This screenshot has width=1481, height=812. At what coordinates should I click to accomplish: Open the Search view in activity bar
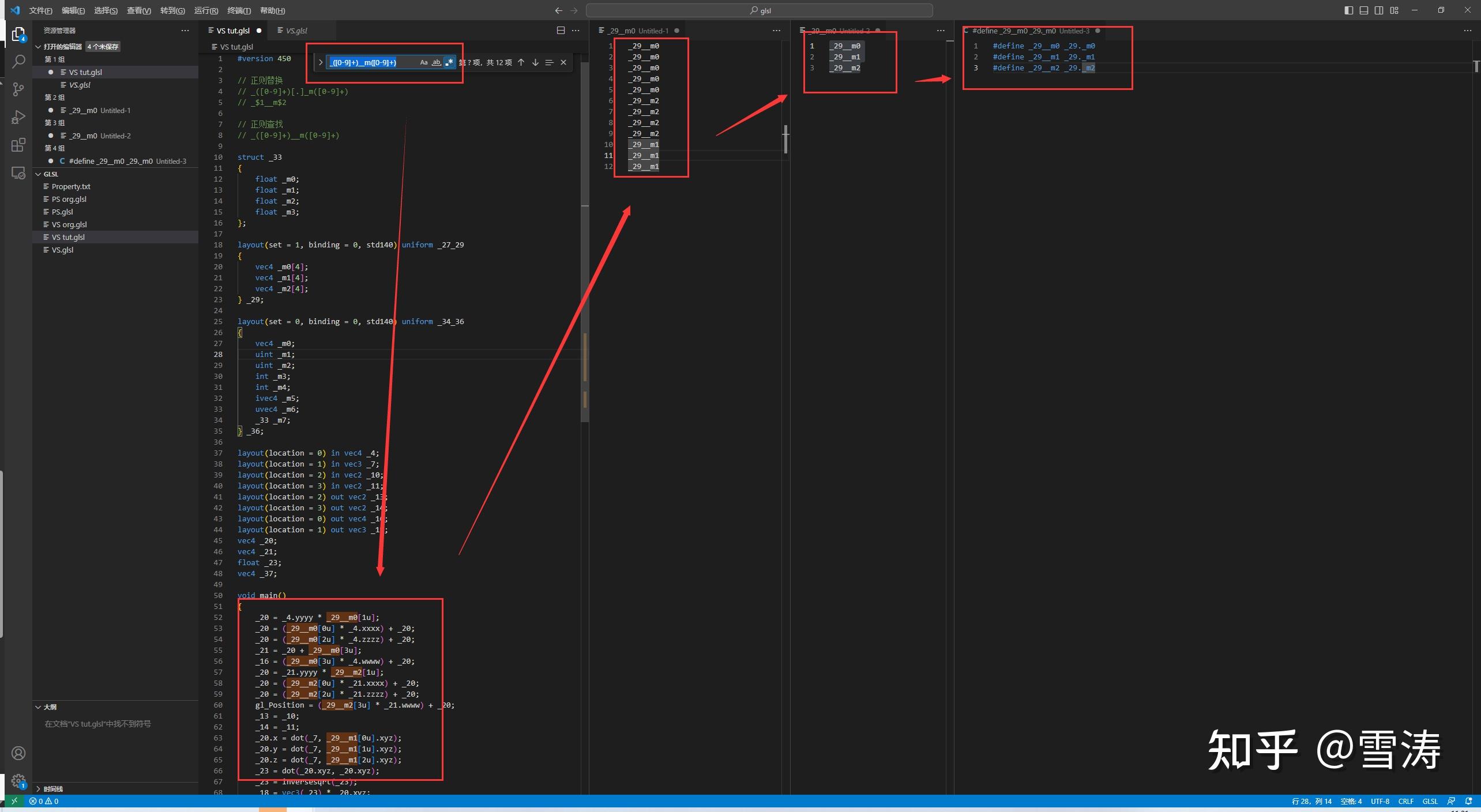click(x=18, y=61)
